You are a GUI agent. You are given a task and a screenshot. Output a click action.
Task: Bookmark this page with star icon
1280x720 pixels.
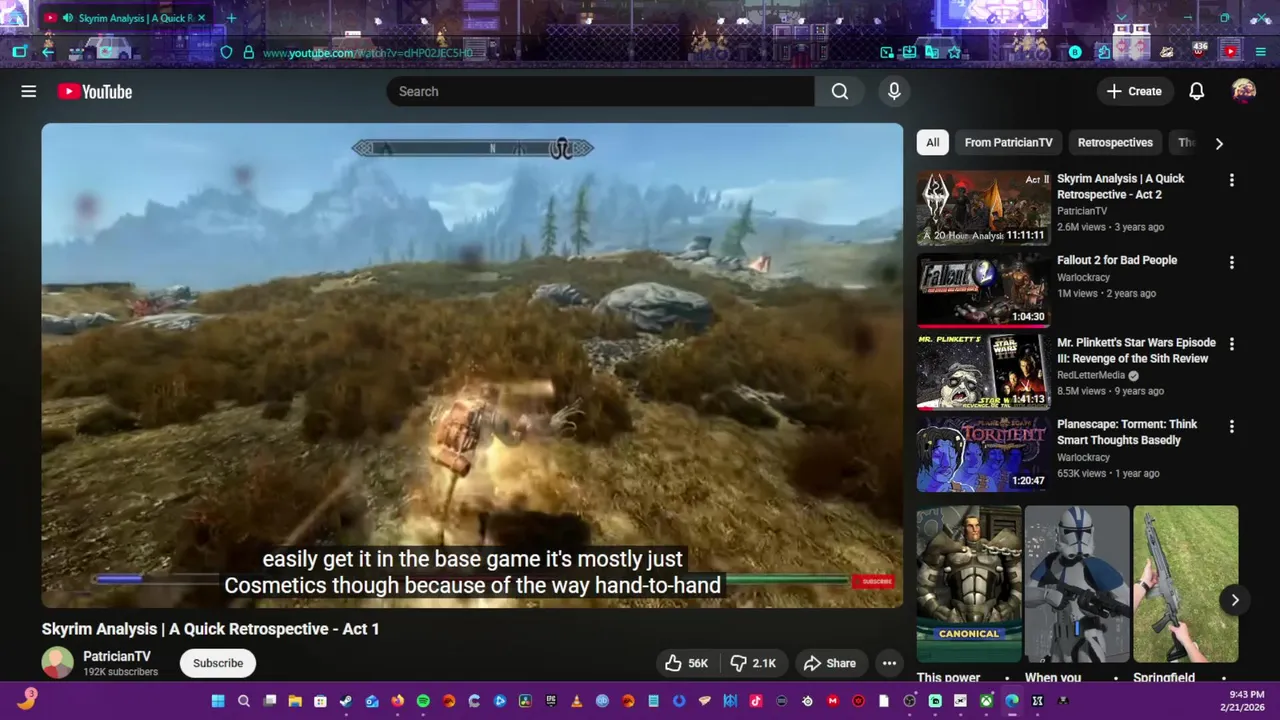point(954,52)
